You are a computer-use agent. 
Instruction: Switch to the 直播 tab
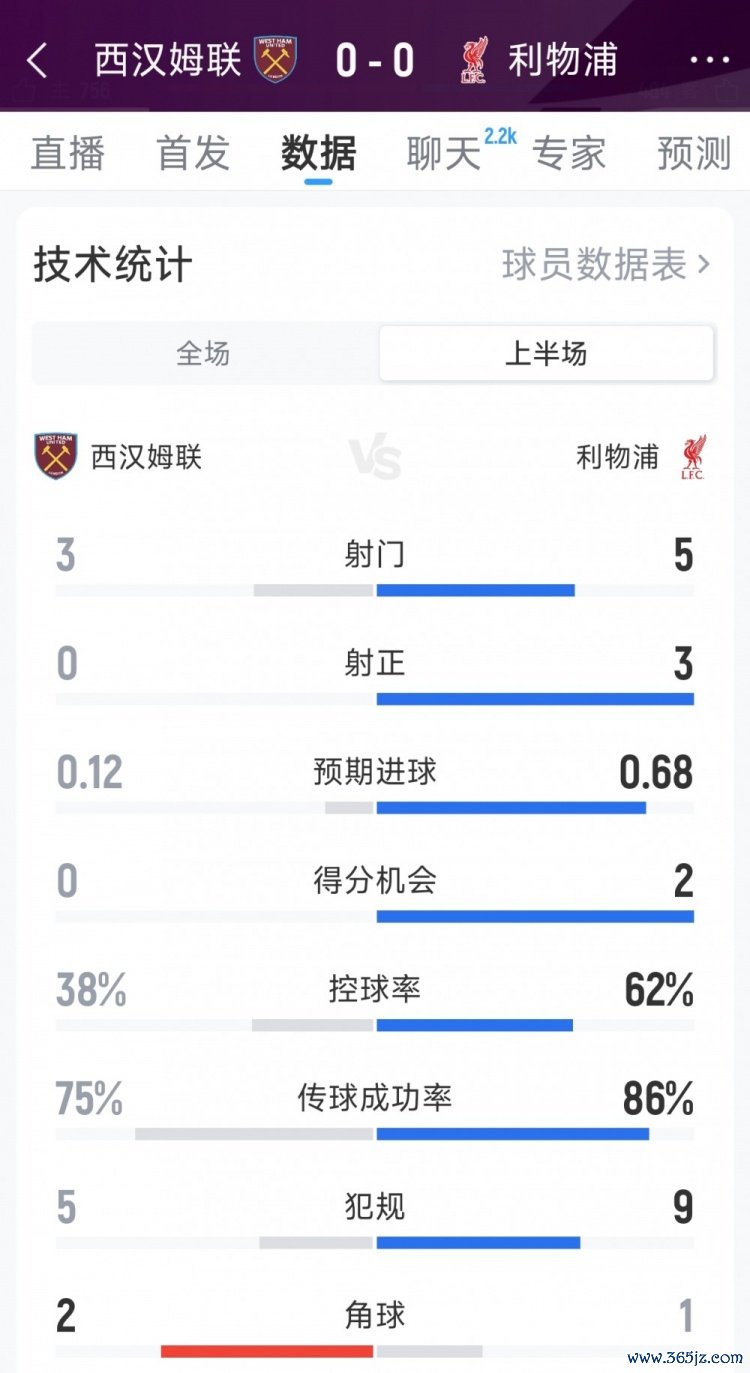pos(68,153)
